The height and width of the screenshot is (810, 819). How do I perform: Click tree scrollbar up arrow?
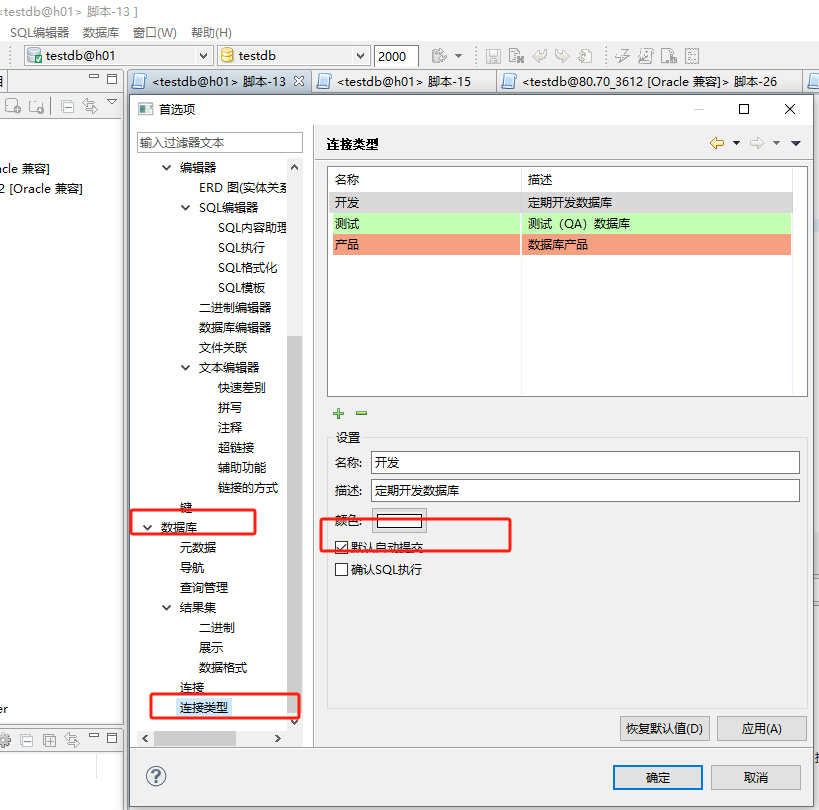pos(295,167)
